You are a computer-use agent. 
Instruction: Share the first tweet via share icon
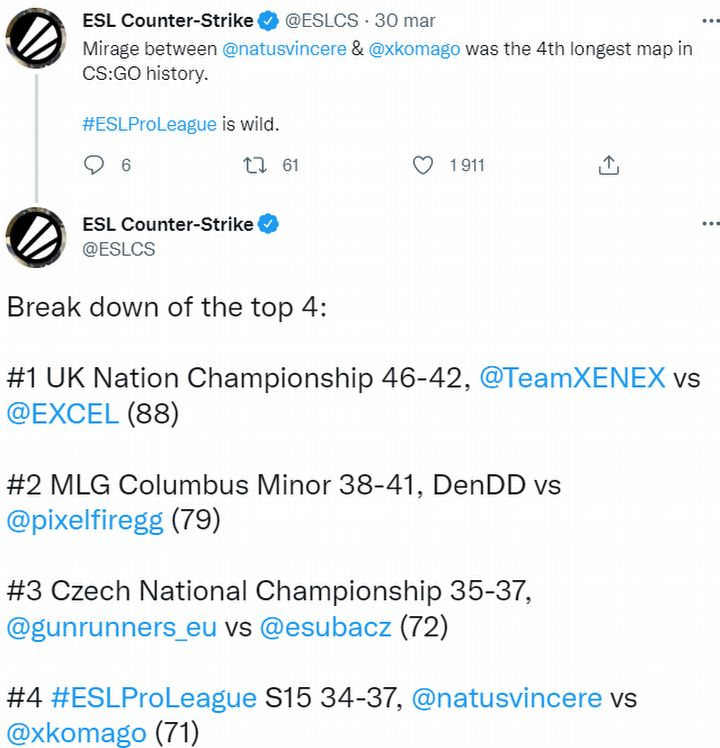click(608, 165)
